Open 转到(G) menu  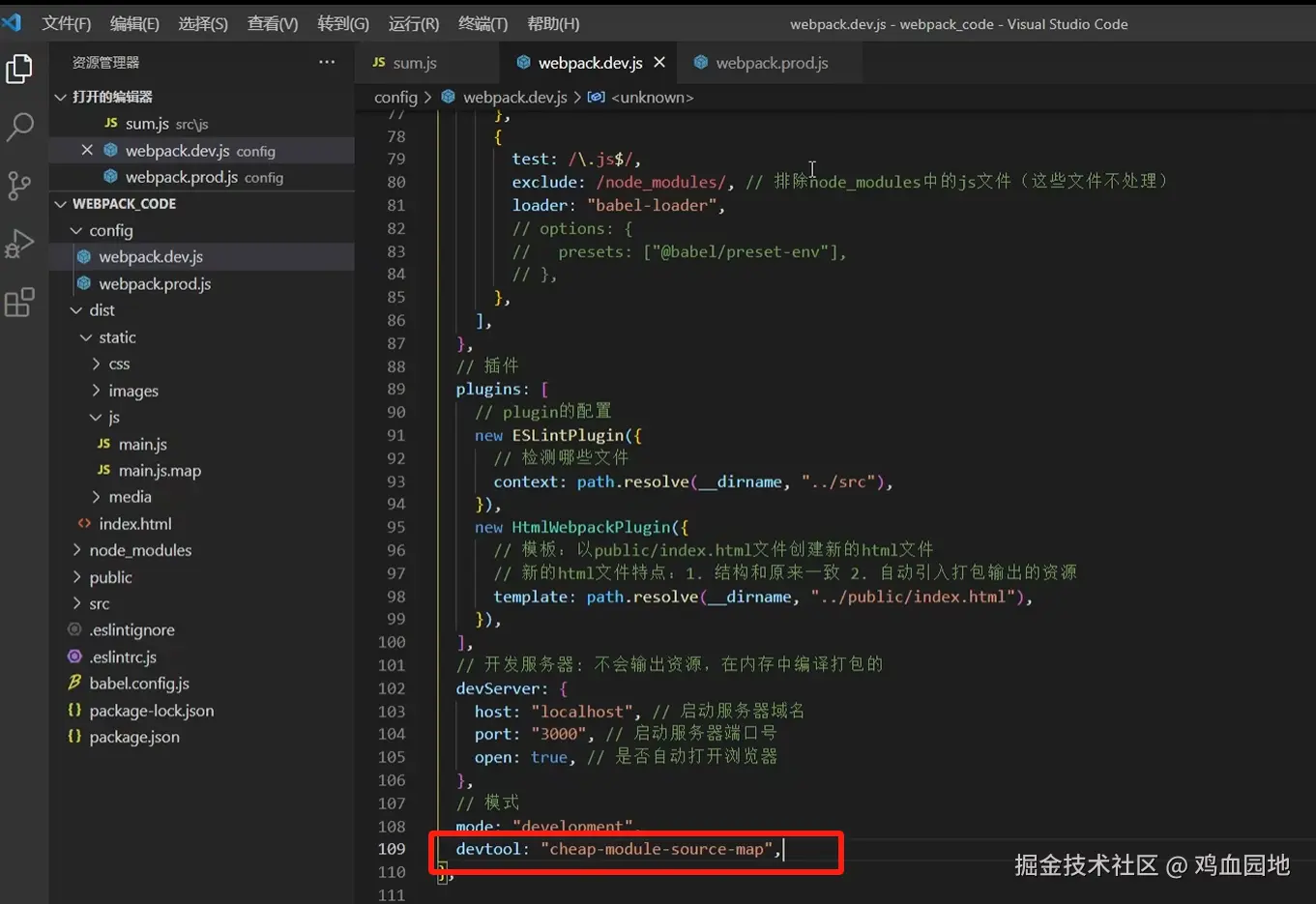(x=343, y=23)
